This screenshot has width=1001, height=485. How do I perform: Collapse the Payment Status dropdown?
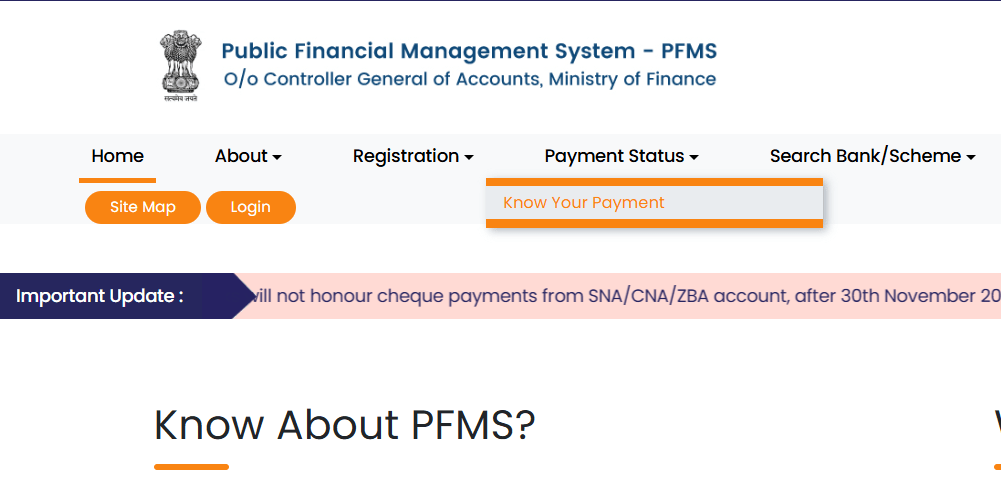coord(614,156)
